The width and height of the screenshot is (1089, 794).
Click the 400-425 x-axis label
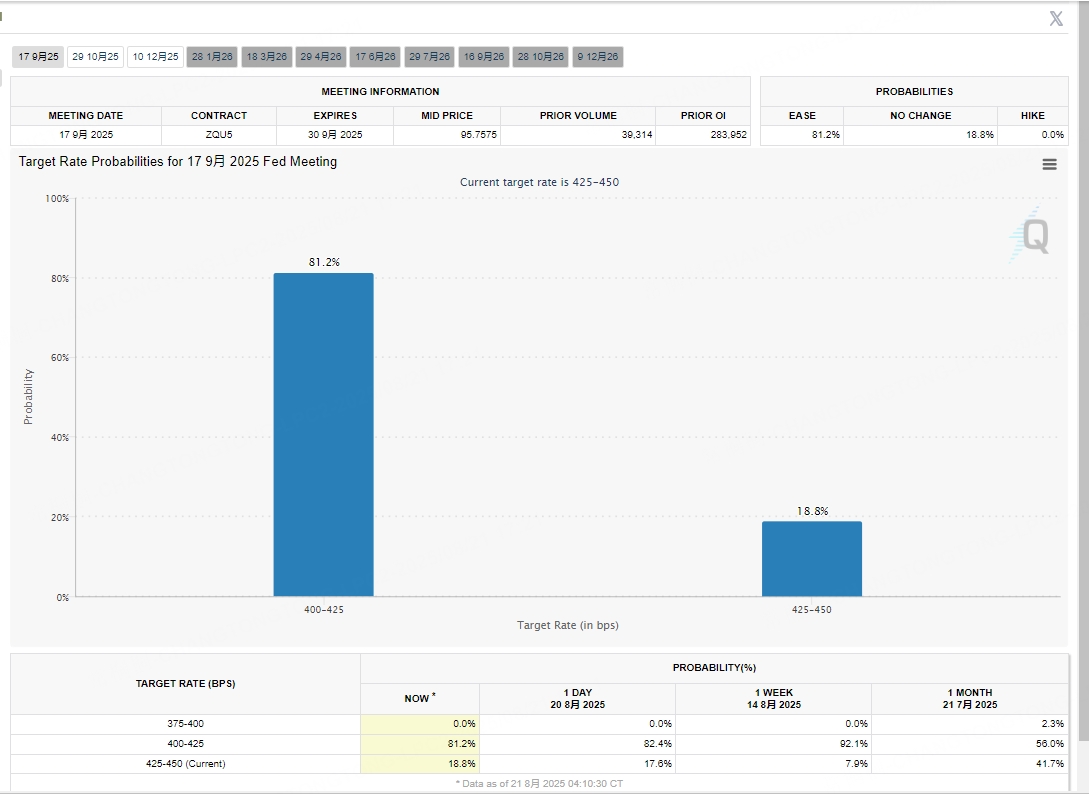pos(324,610)
